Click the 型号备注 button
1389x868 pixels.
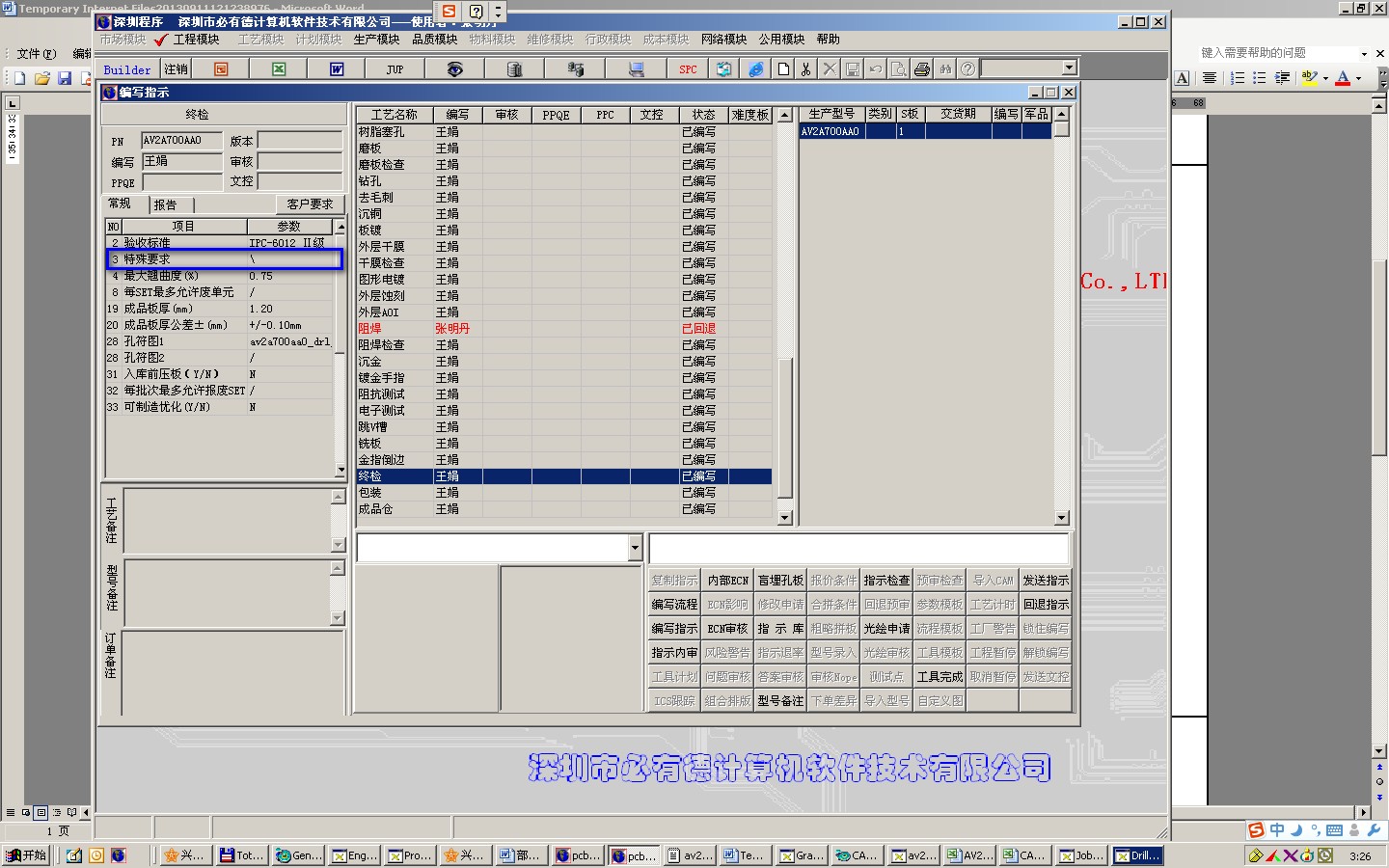tap(780, 701)
